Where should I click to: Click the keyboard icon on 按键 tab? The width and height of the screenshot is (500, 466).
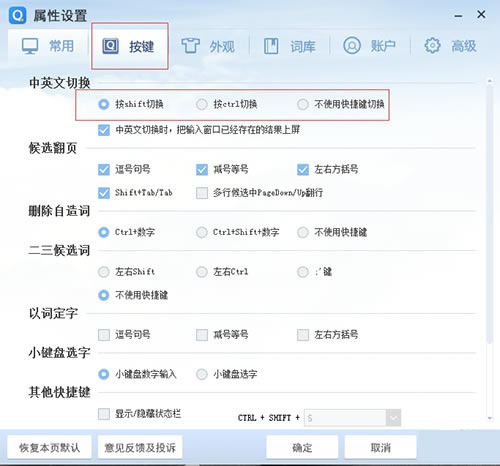(110, 46)
